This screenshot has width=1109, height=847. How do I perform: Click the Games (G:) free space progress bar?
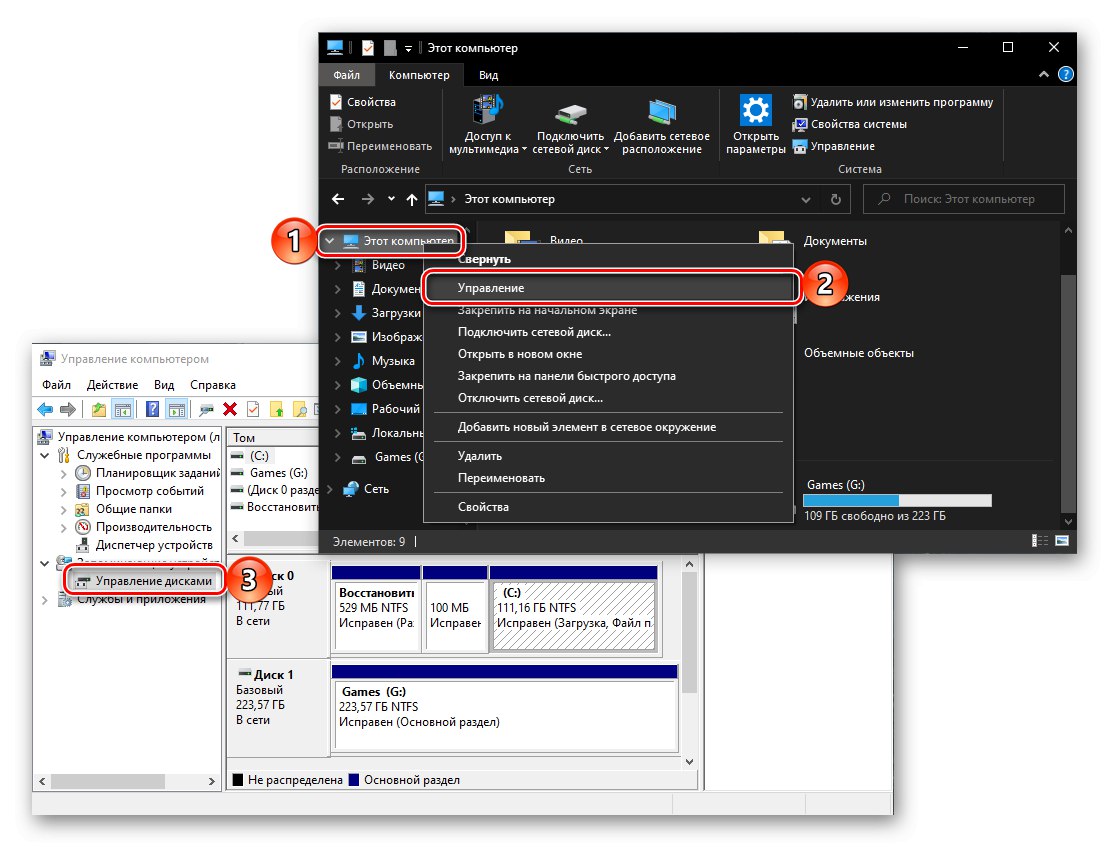tap(895, 500)
